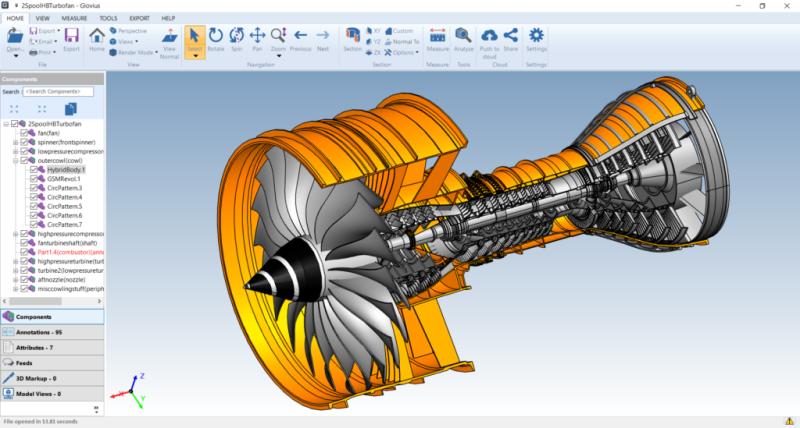Screen dimensions: 800x428
Task: Open the Analyze tool
Action: pos(463,40)
